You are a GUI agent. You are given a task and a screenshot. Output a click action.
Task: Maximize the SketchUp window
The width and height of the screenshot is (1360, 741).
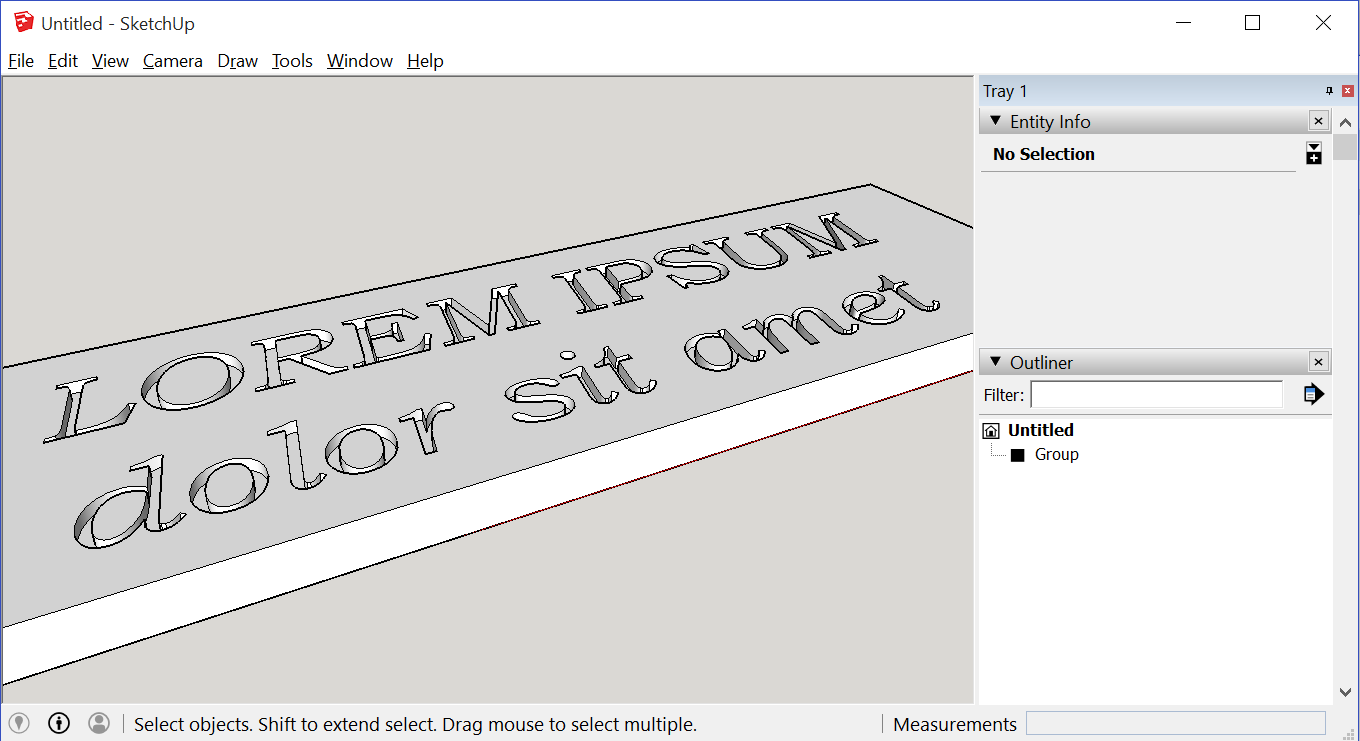click(x=1252, y=23)
